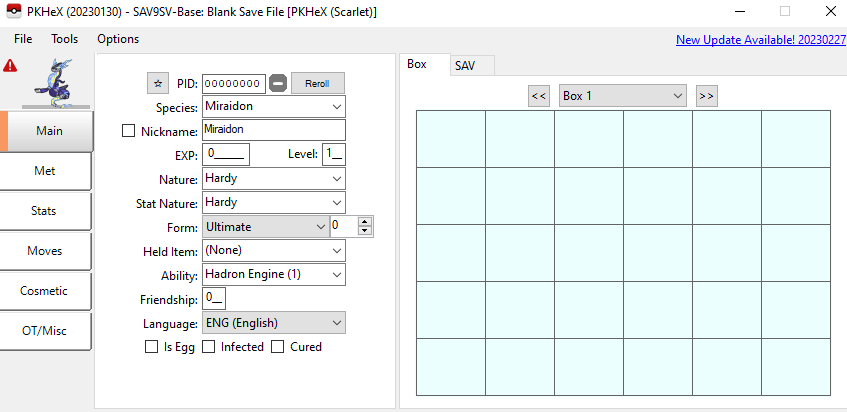
Task: Click the gray gender icon next to PID
Action: [278, 84]
